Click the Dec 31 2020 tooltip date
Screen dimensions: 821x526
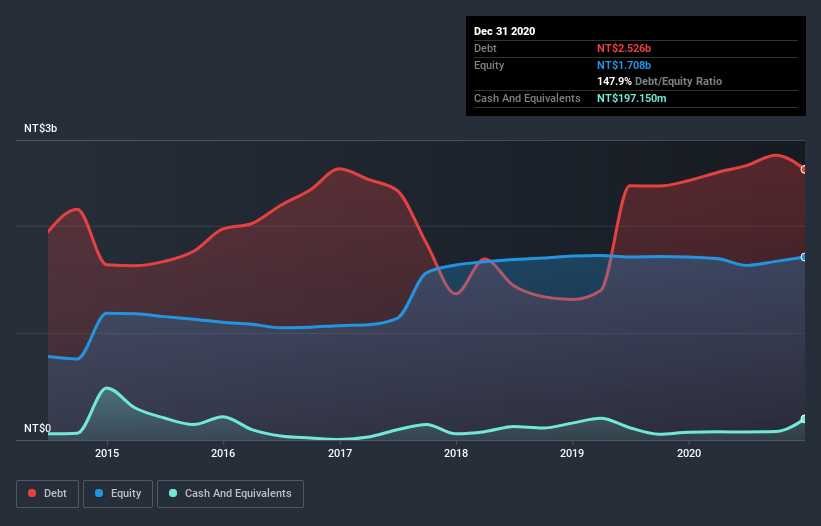point(504,31)
